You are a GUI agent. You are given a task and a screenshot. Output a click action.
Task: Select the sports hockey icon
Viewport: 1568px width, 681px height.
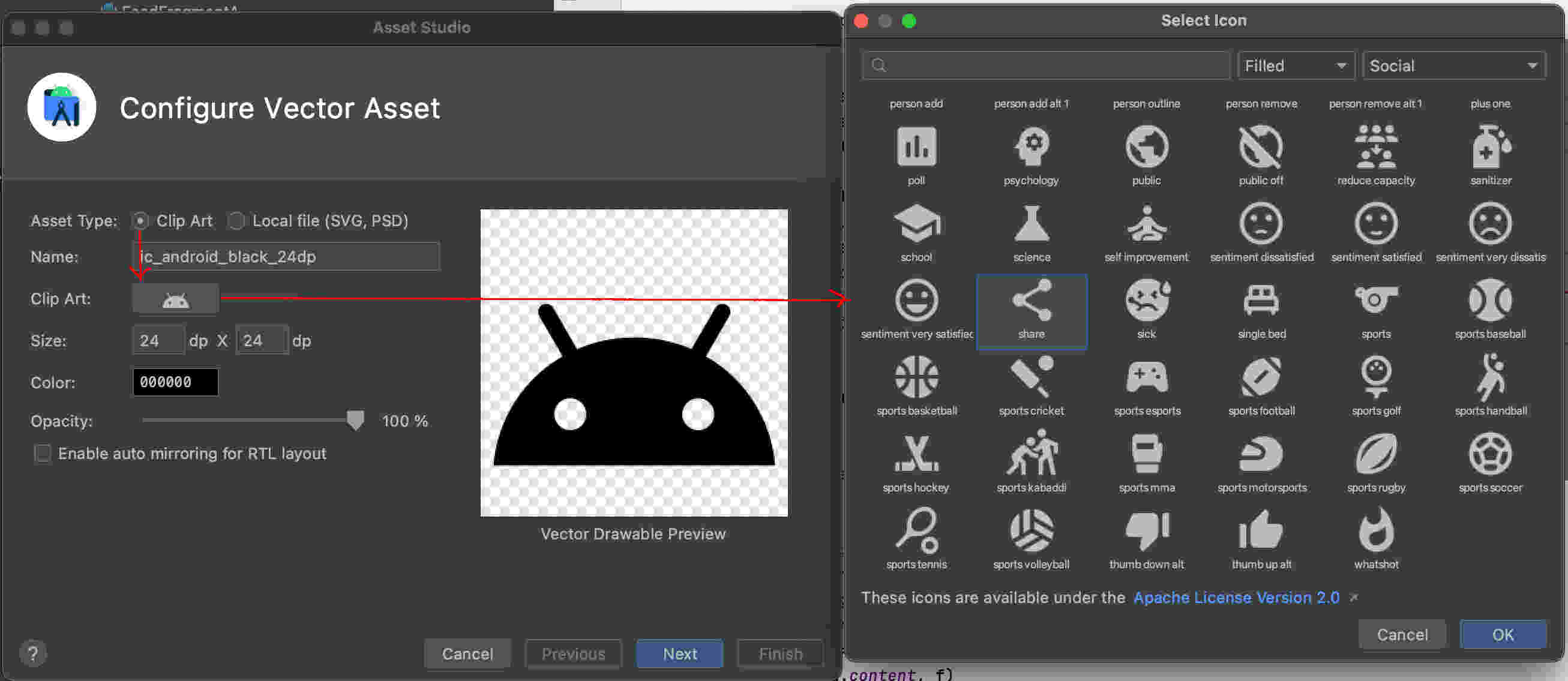tap(916, 454)
